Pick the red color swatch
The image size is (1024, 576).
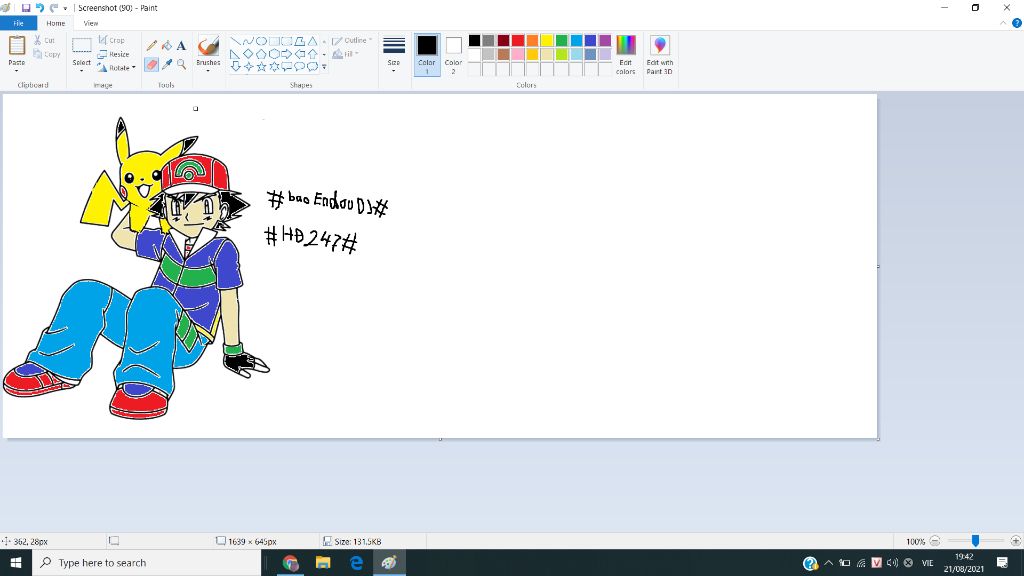518,40
